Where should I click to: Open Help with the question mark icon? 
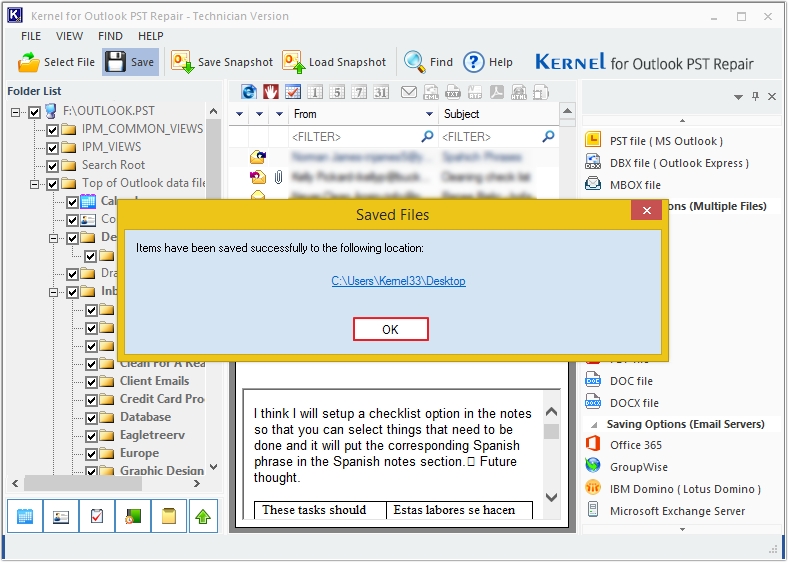488,62
